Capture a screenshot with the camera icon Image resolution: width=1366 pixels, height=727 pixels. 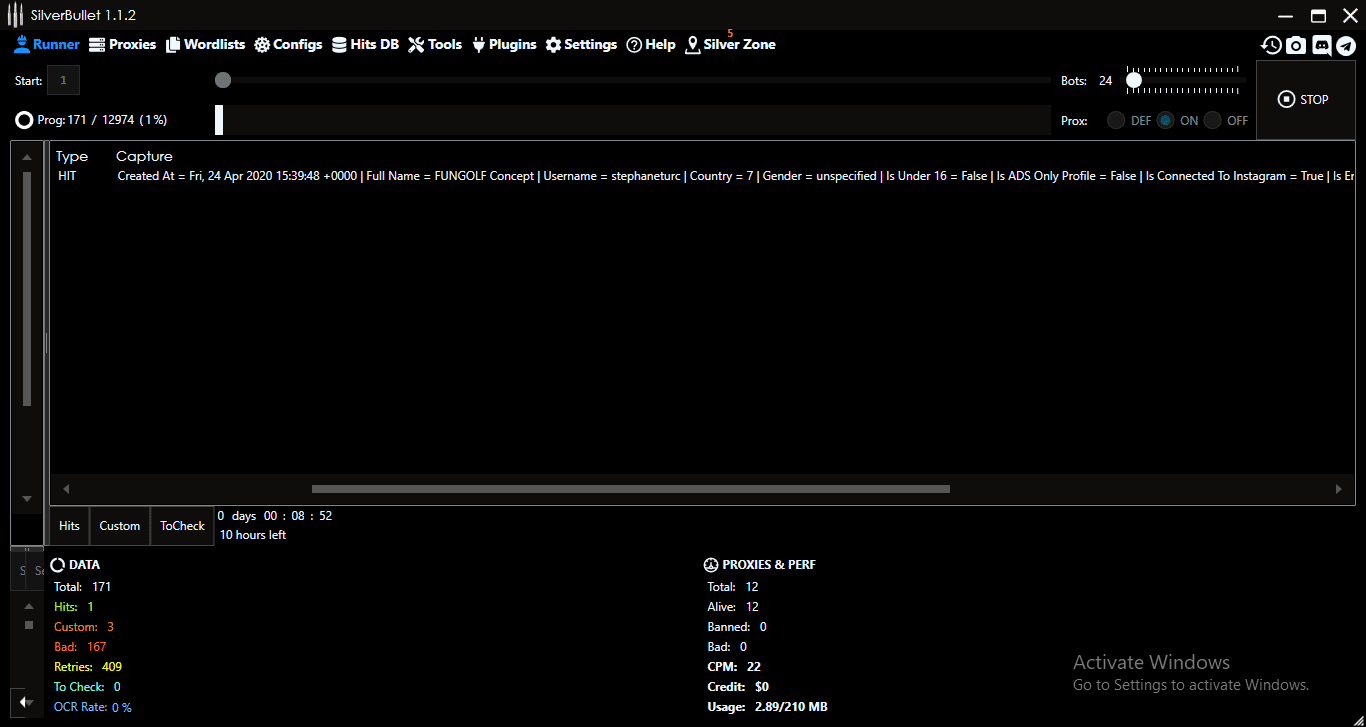[x=1296, y=45]
